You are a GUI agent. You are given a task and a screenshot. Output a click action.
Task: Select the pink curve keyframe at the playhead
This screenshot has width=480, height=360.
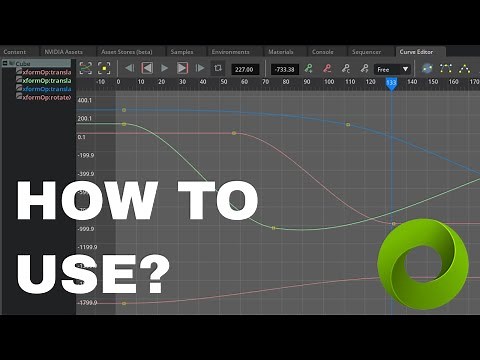[394, 224]
